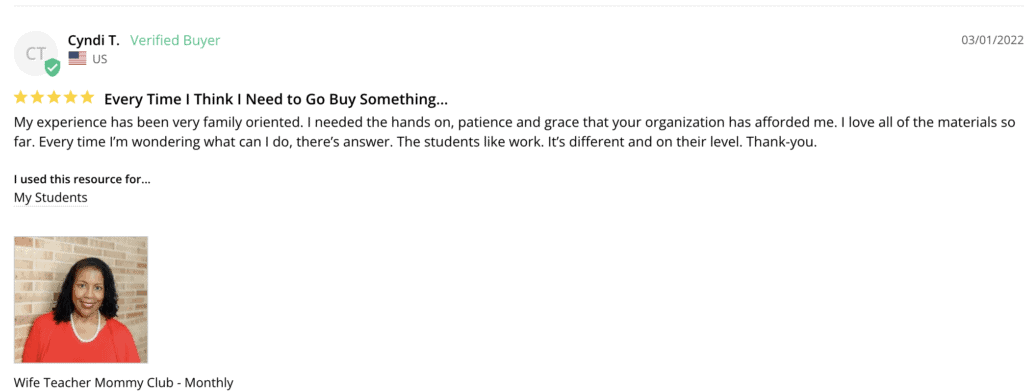
Task: Click the US country label
Action: pyautogui.click(x=99, y=59)
